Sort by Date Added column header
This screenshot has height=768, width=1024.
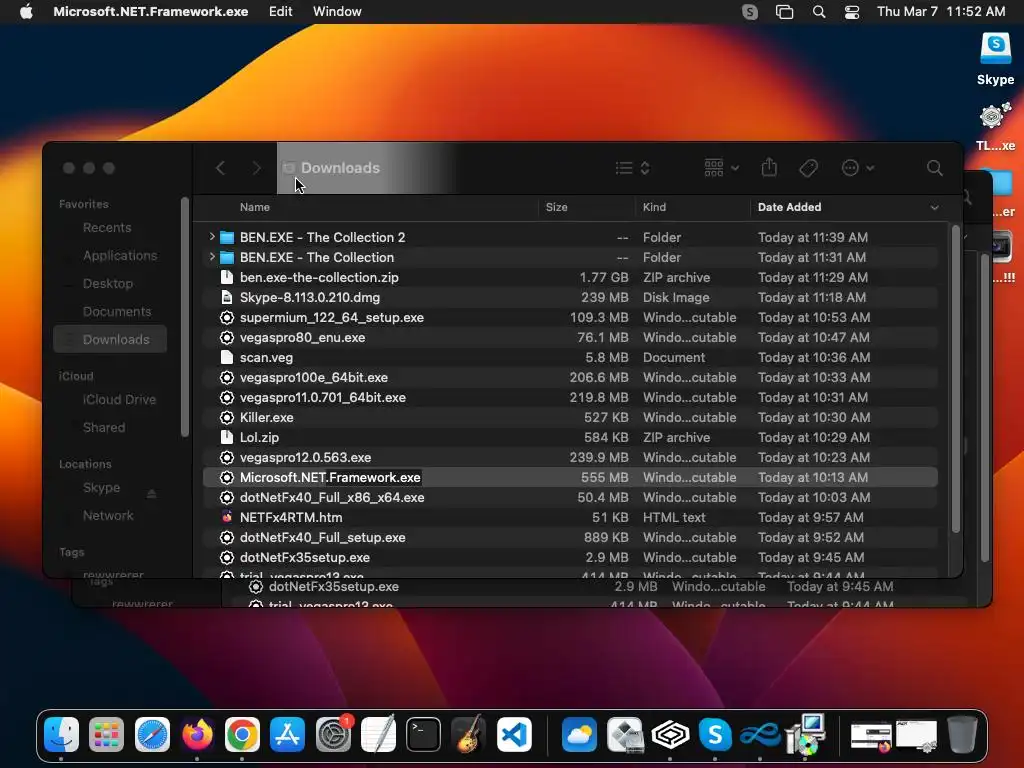789,207
